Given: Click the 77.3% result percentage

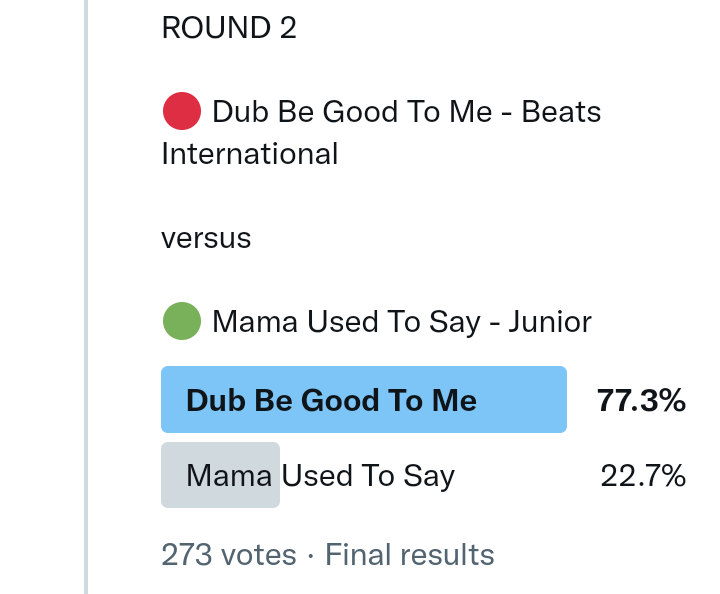Looking at the screenshot, I should click(641, 401).
